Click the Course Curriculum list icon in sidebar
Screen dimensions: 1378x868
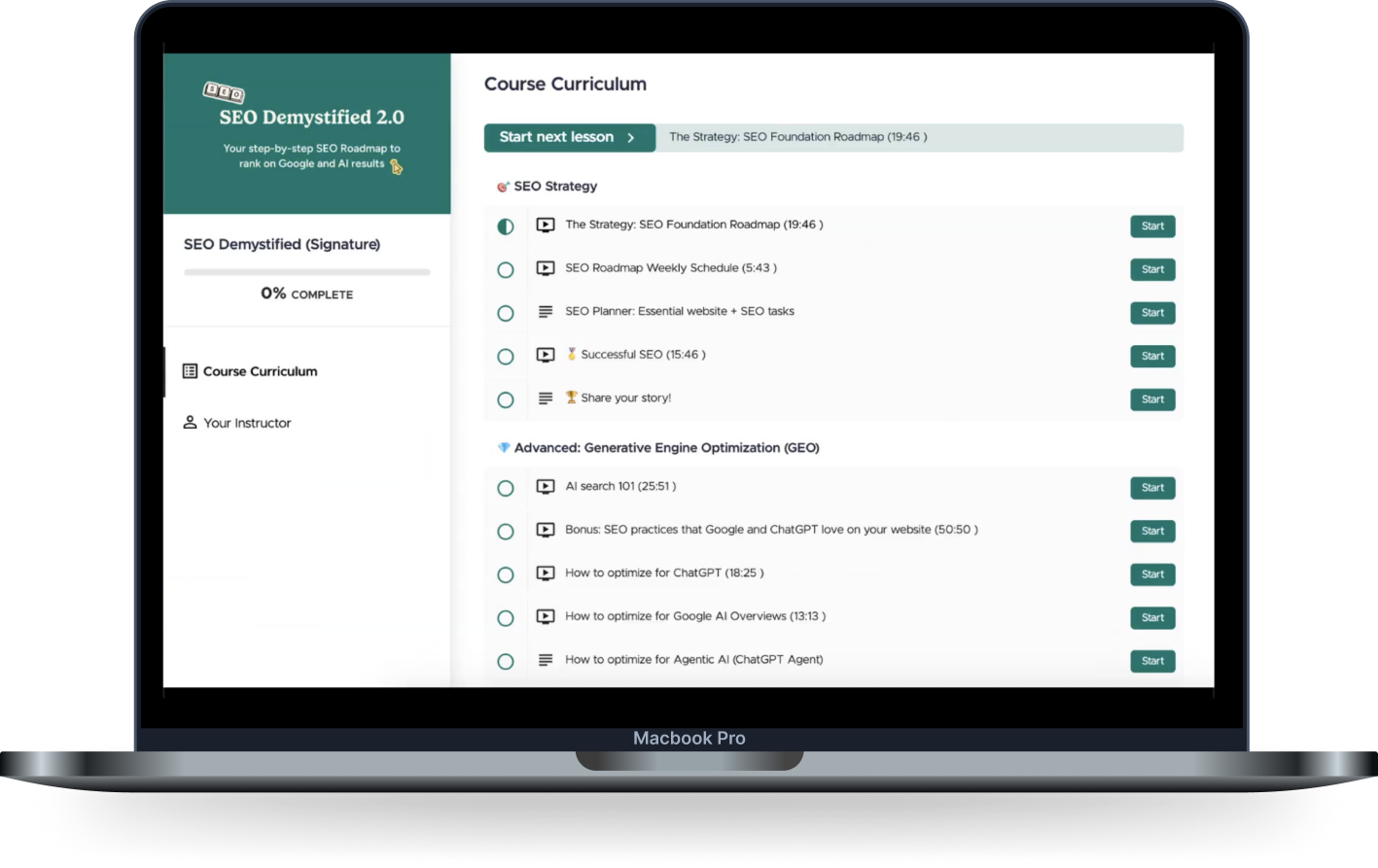point(190,371)
